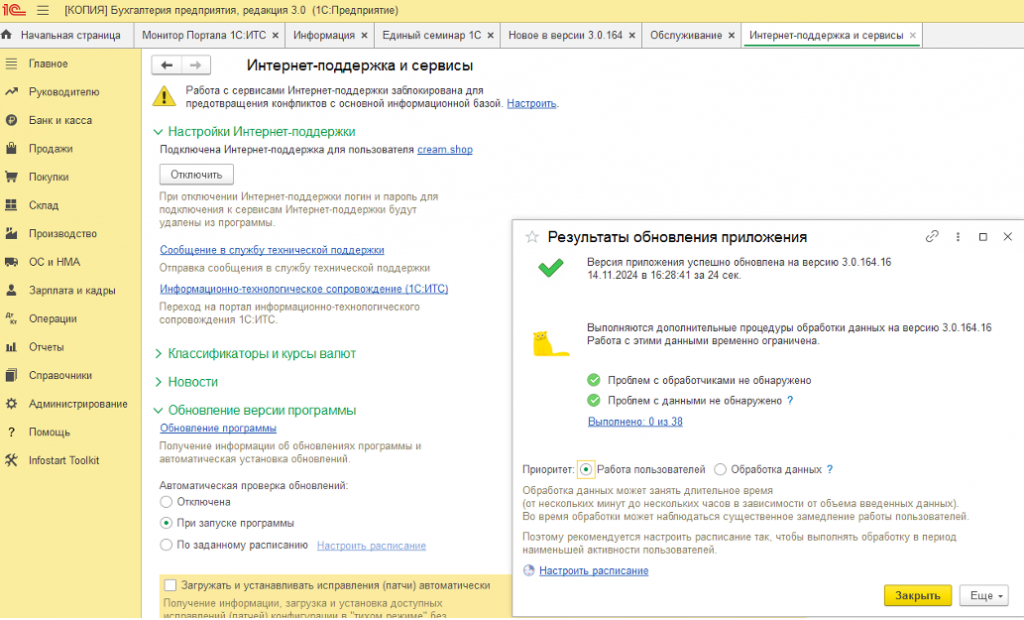Click the home icon of Начальная страница
1024x620 pixels.
7,35
